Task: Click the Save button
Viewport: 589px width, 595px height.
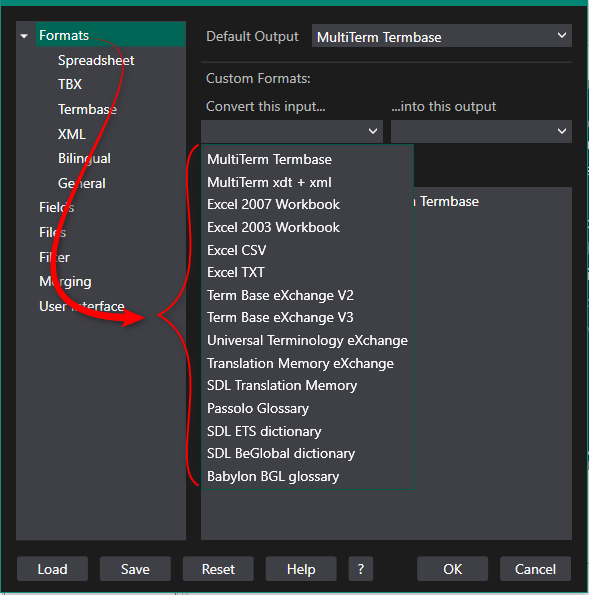Action: pyautogui.click(x=135, y=569)
